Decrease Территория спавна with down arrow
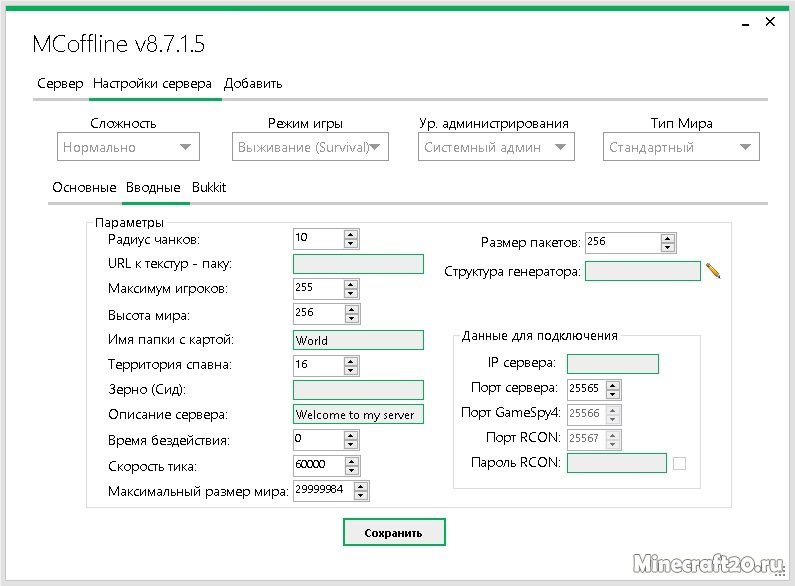Viewport: 795px width, 586px height. pyautogui.click(x=351, y=370)
